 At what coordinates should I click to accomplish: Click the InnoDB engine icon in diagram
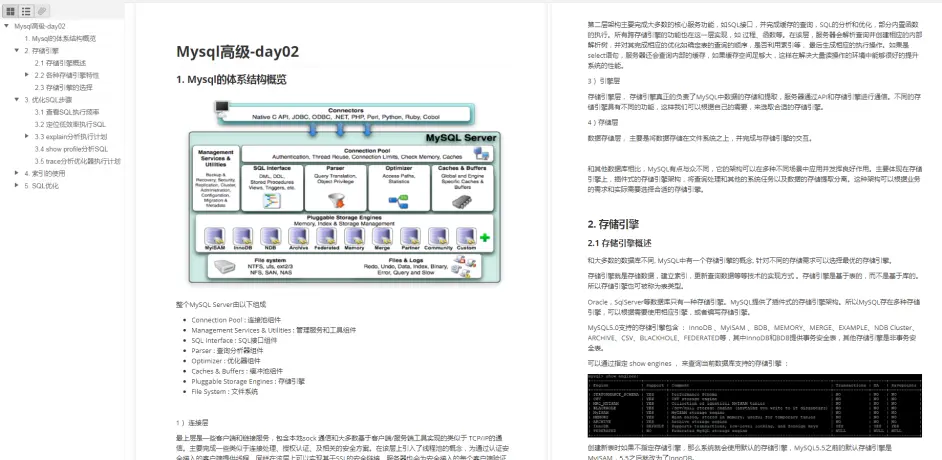tap(242, 236)
